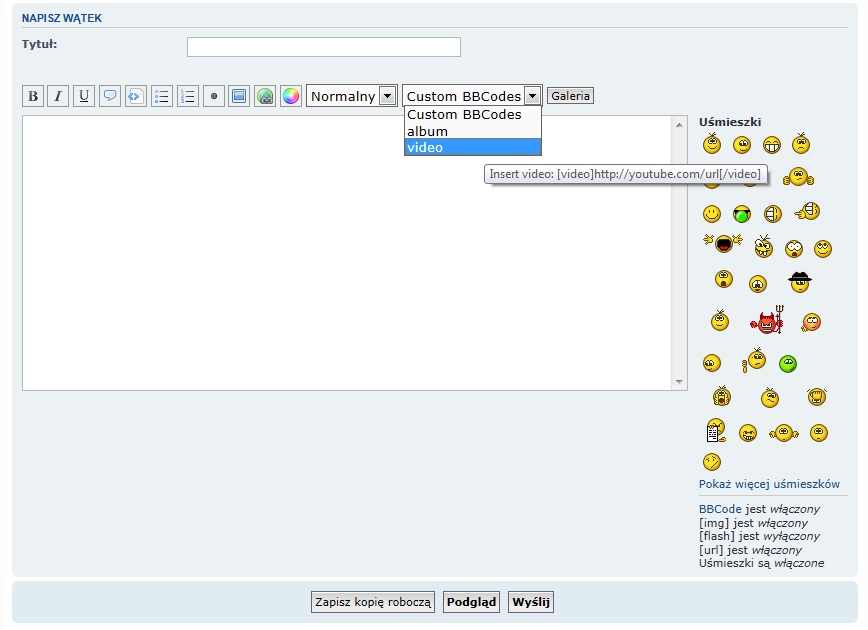
Task: Open Pokaż więcej uśmieszków link
Action: pyautogui.click(x=769, y=484)
